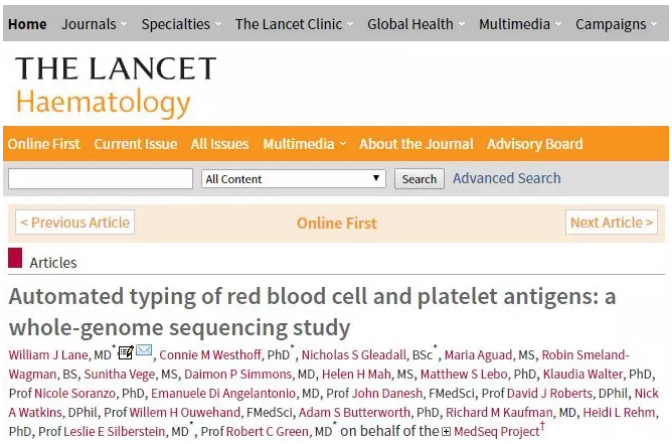Select the Current Issue tab
Image resolution: width=672 pixels, height=444 pixels.
pyautogui.click(x=135, y=144)
